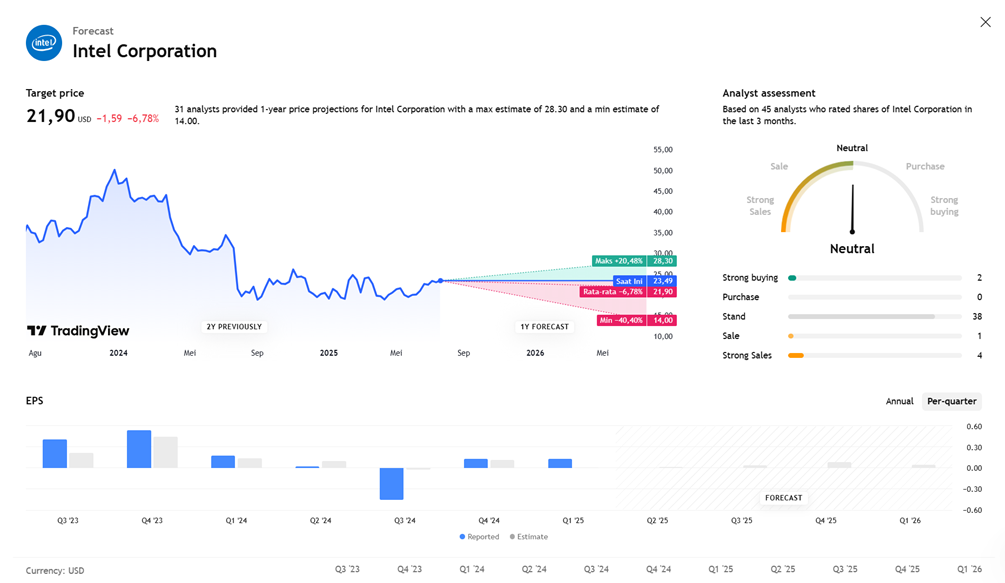Click the Strong Sales count 4
Viewport: 1005px width, 583px height.
coord(979,356)
